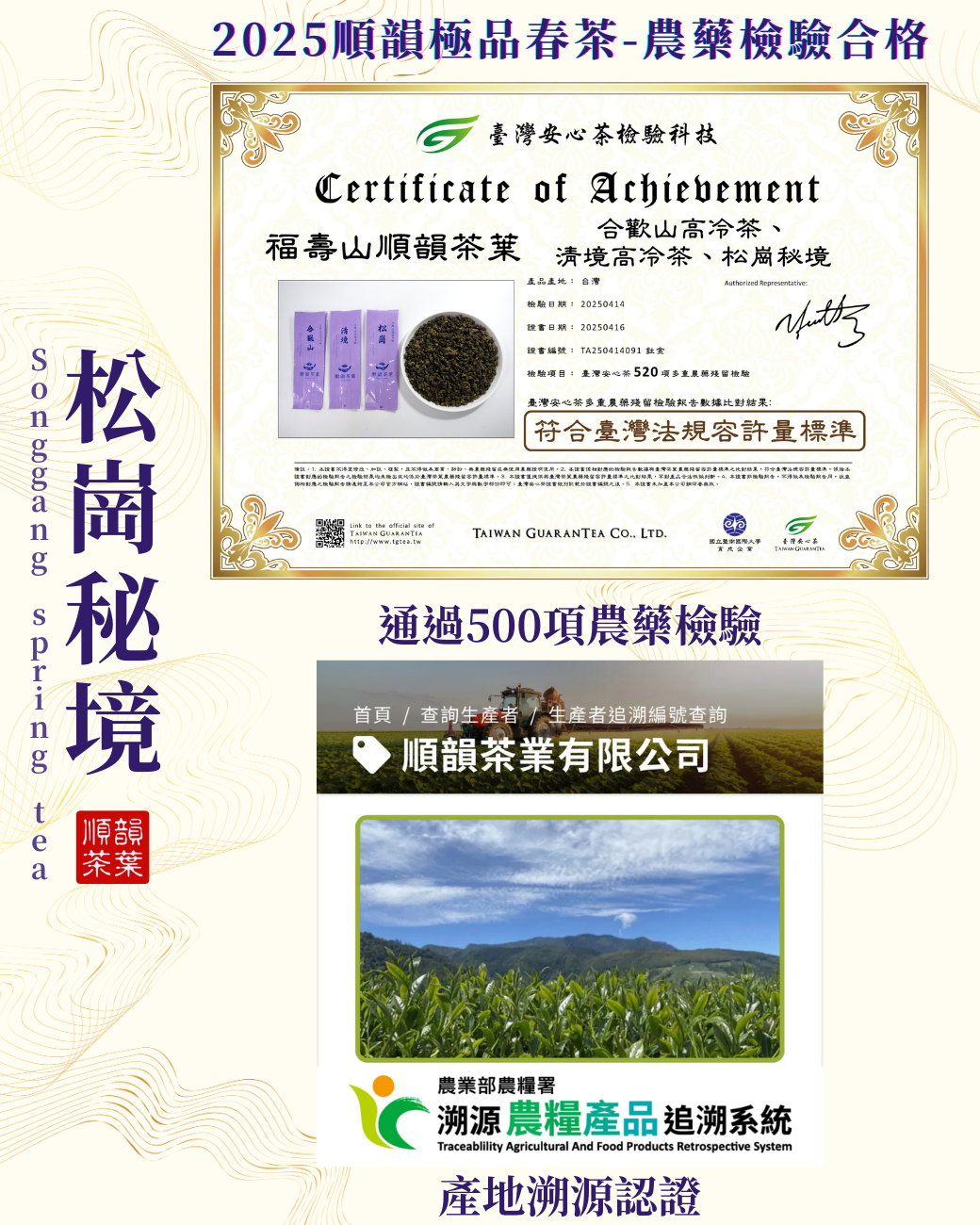
Task: Select the purple 合歡山 tea packet in the photo
Action: point(310,360)
